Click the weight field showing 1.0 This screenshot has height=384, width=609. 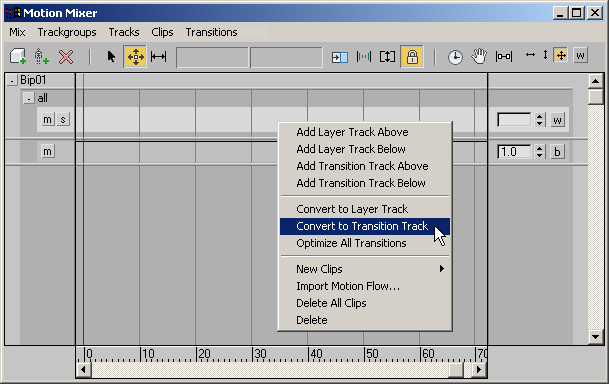[514, 152]
